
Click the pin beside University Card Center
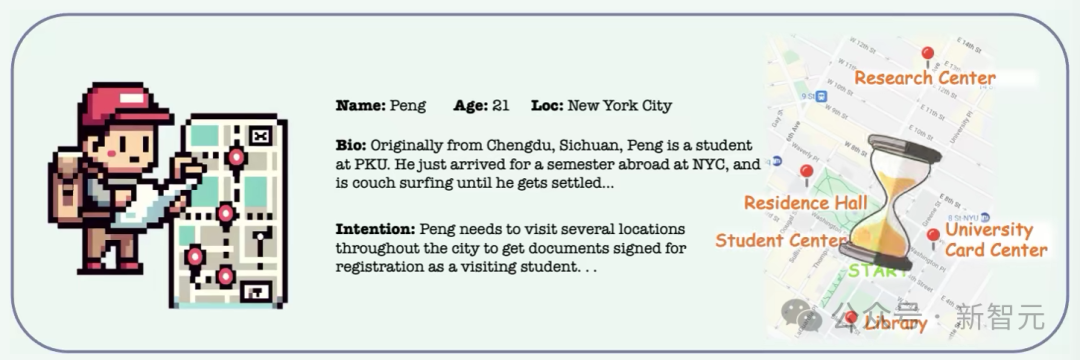(933, 239)
